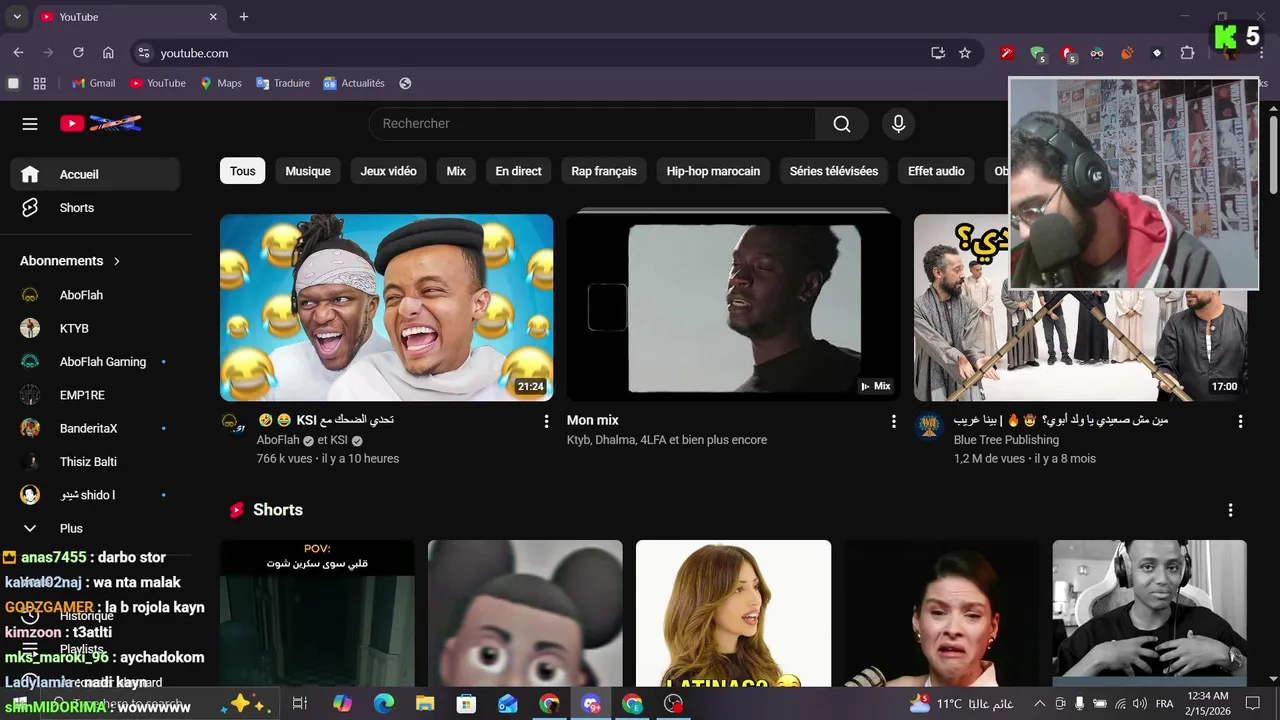Open Shorts in the sidebar
Image resolution: width=1280 pixels, height=720 pixels.
click(x=95, y=208)
